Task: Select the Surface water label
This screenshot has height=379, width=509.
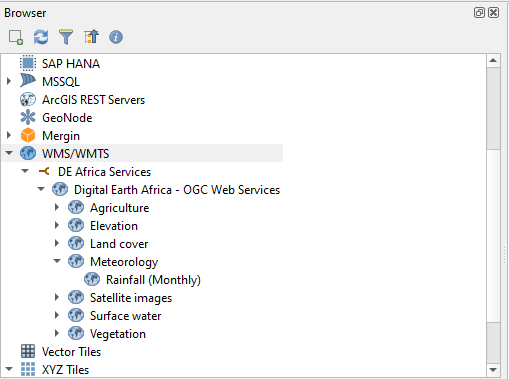Action: point(125,316)
